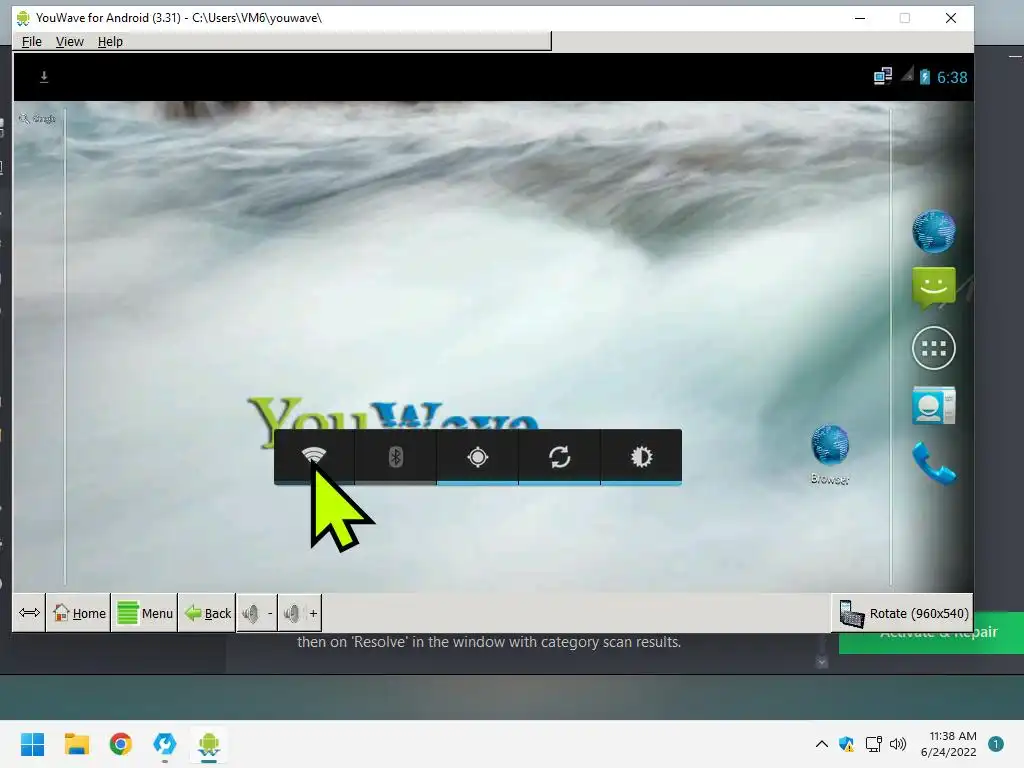Toggle screen brightness in the power widget
Viewport: 1024px width, 768px height.
coord(641,456)
